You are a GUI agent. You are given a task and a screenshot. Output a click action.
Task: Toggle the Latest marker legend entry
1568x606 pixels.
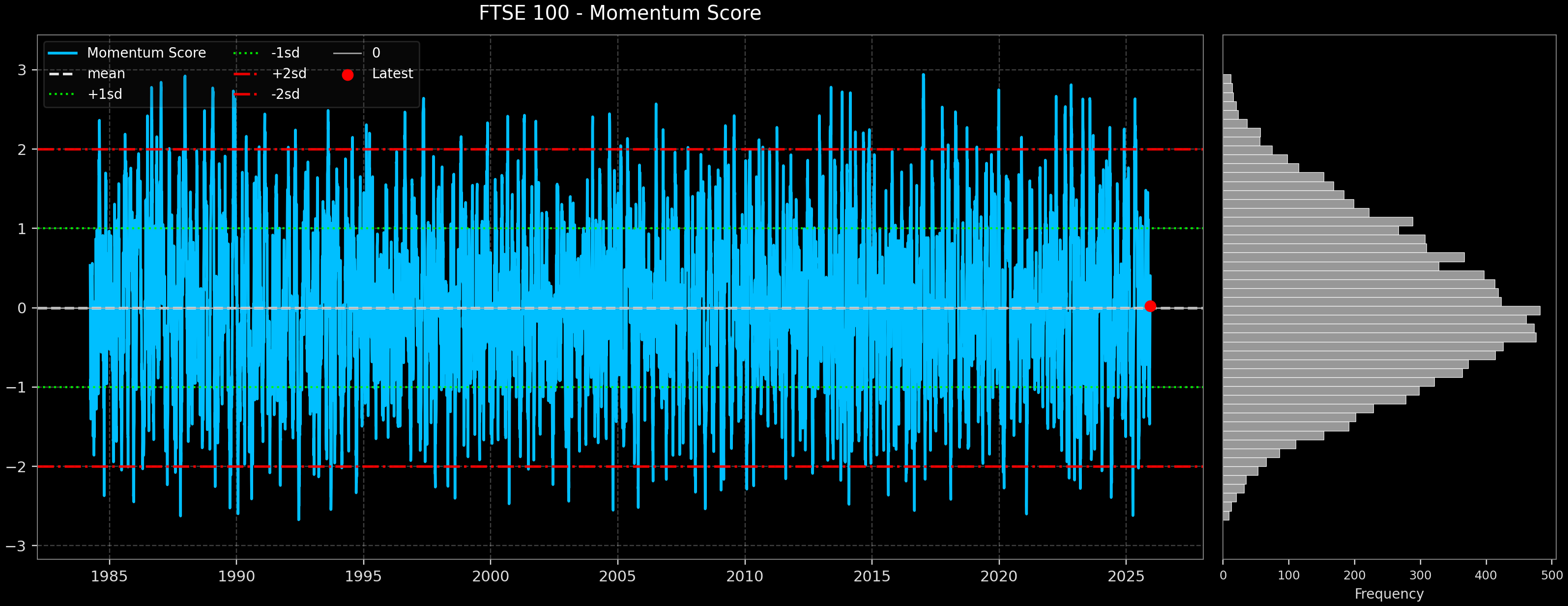click(x=392, y=74)
